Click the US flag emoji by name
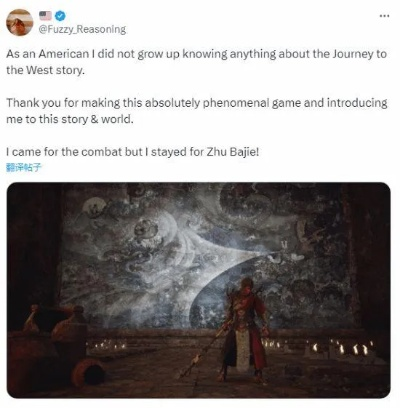The height and width of the screenshot is (408, 400). click(45, 15)
